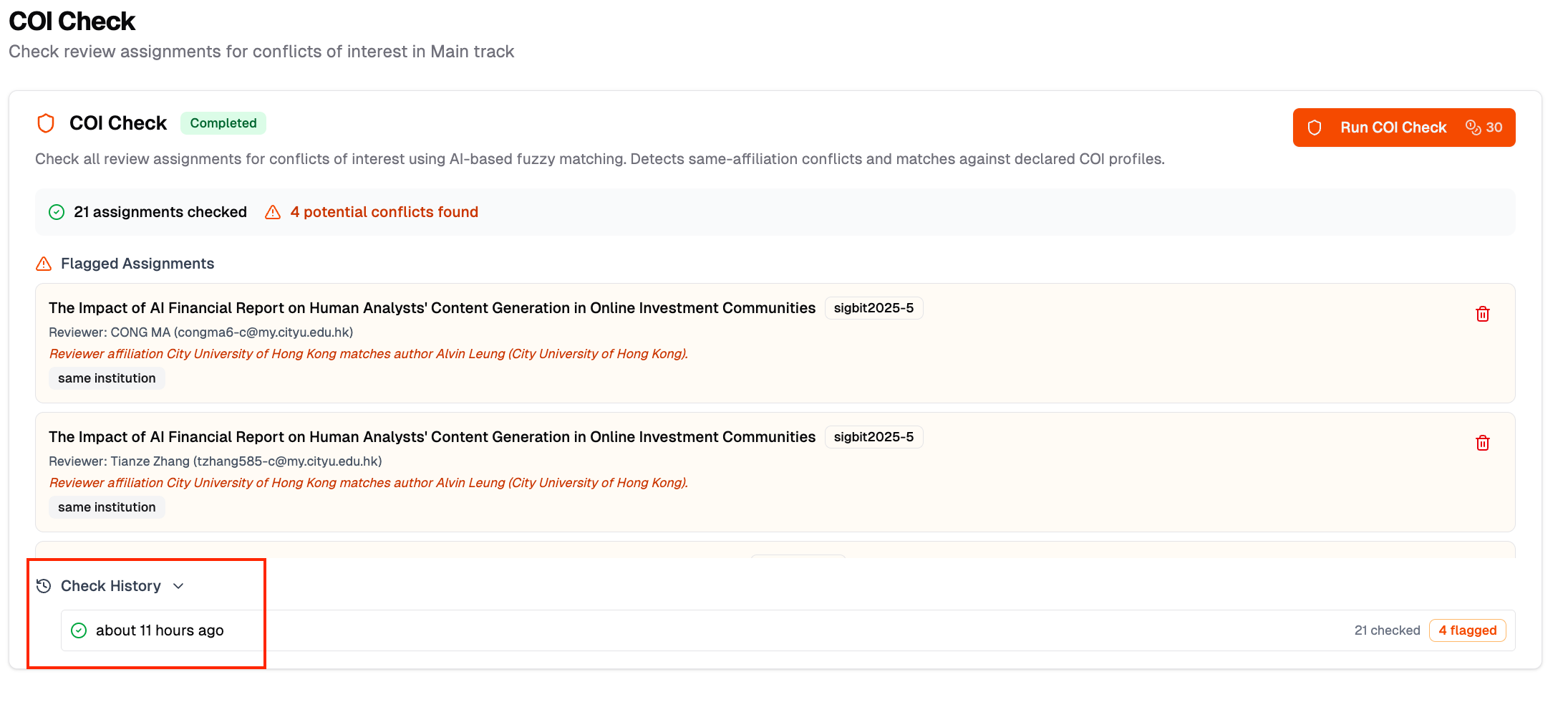The height and width of the screenshot is (715, 1568).
Task: Collapse the Check History chevron
Action: pyautogui.click(x=178, y=586)
